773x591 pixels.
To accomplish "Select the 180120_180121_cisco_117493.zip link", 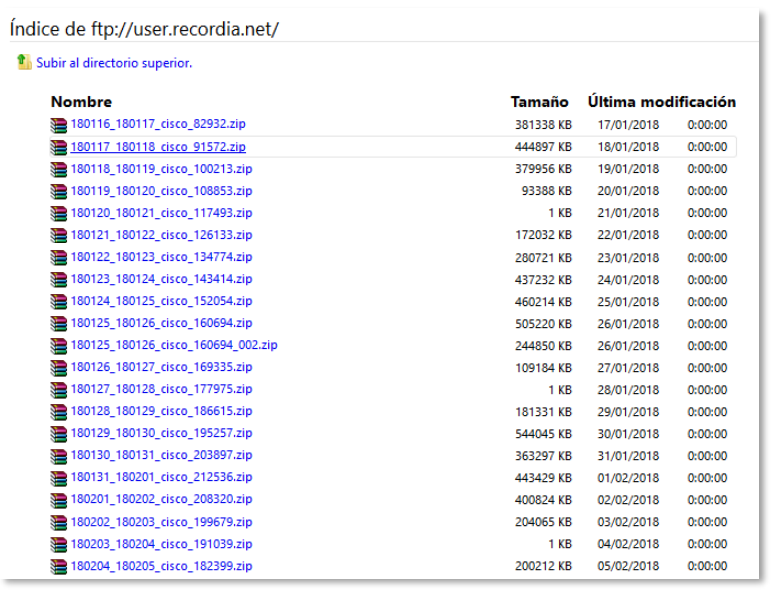I will pos(161,213).
